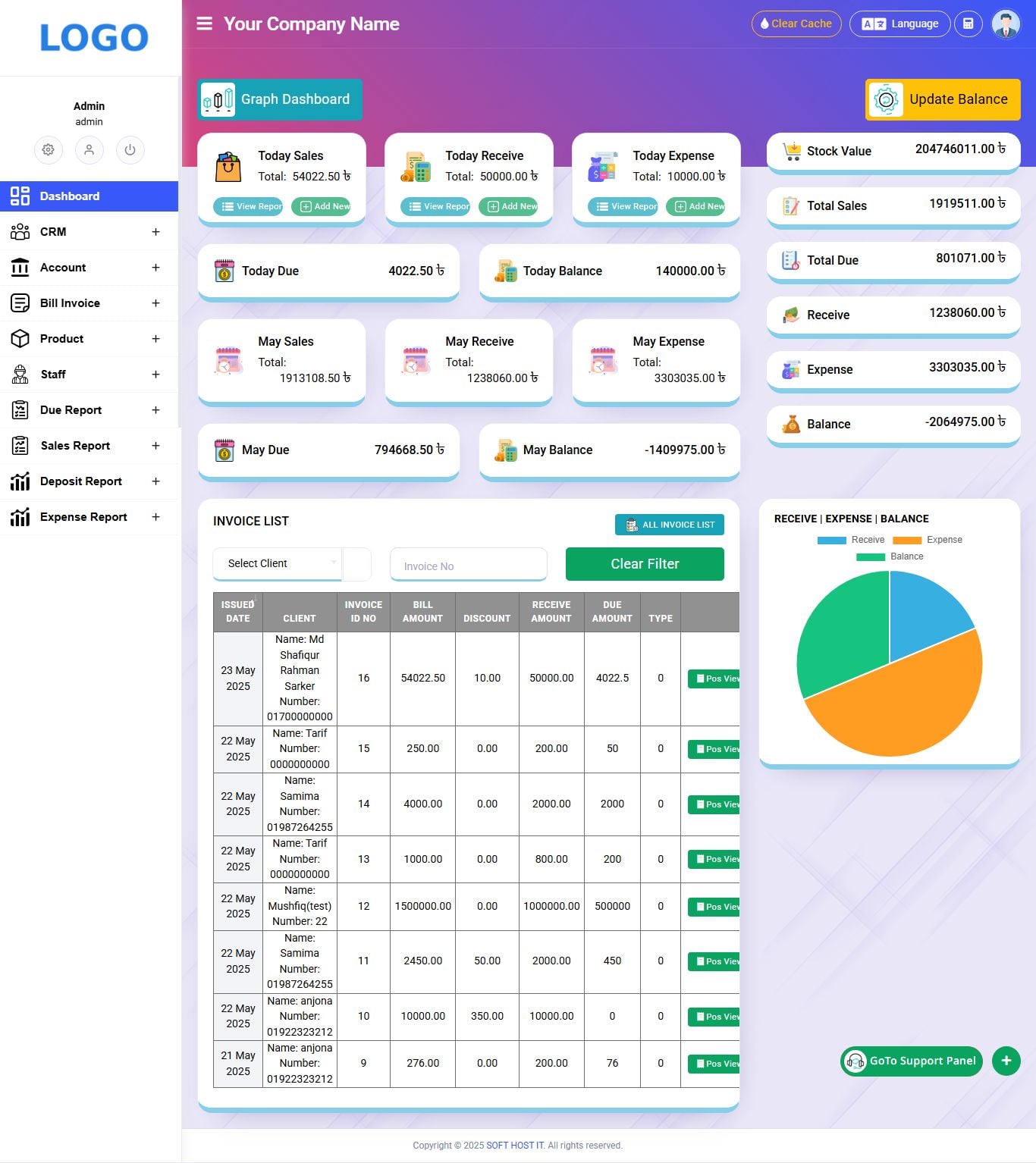The height and width of the screenshot is (1163, 1036).
Task: Open the Select Client dropdown
Action: [x=278, y=563]
